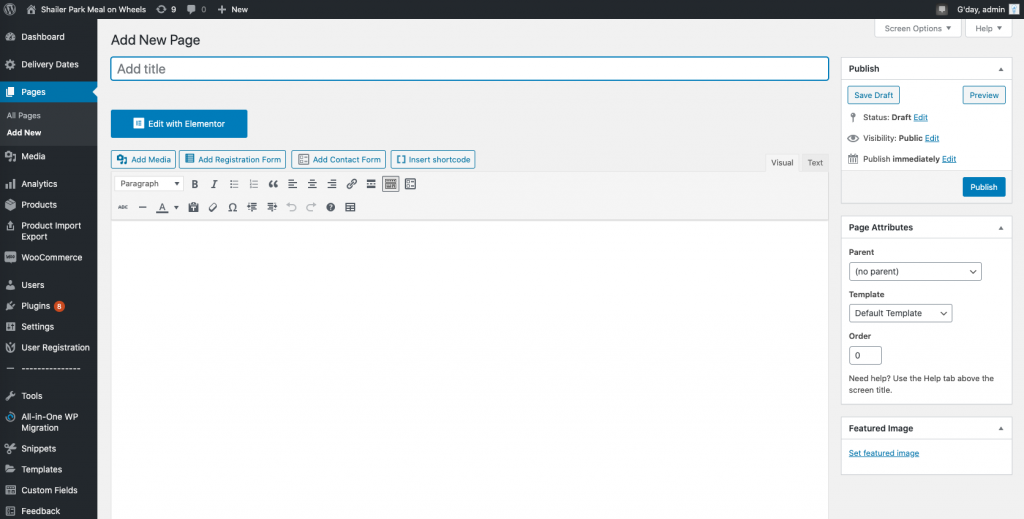Insert a horizontal line
The width and height of the screenshot is (1024, 519).
142,208
